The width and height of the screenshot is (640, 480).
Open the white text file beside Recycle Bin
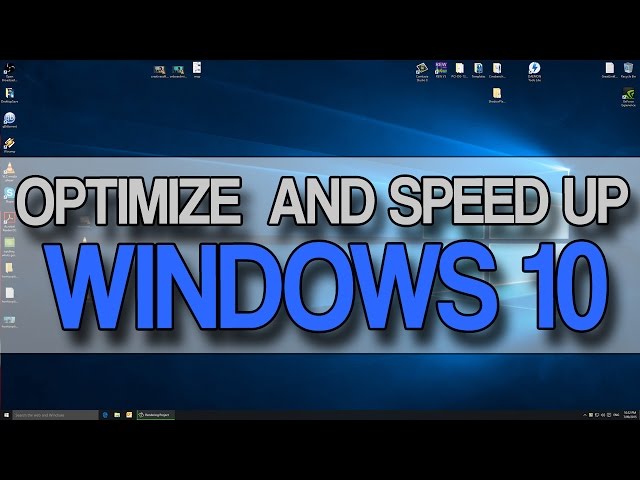tap(609, 70)
